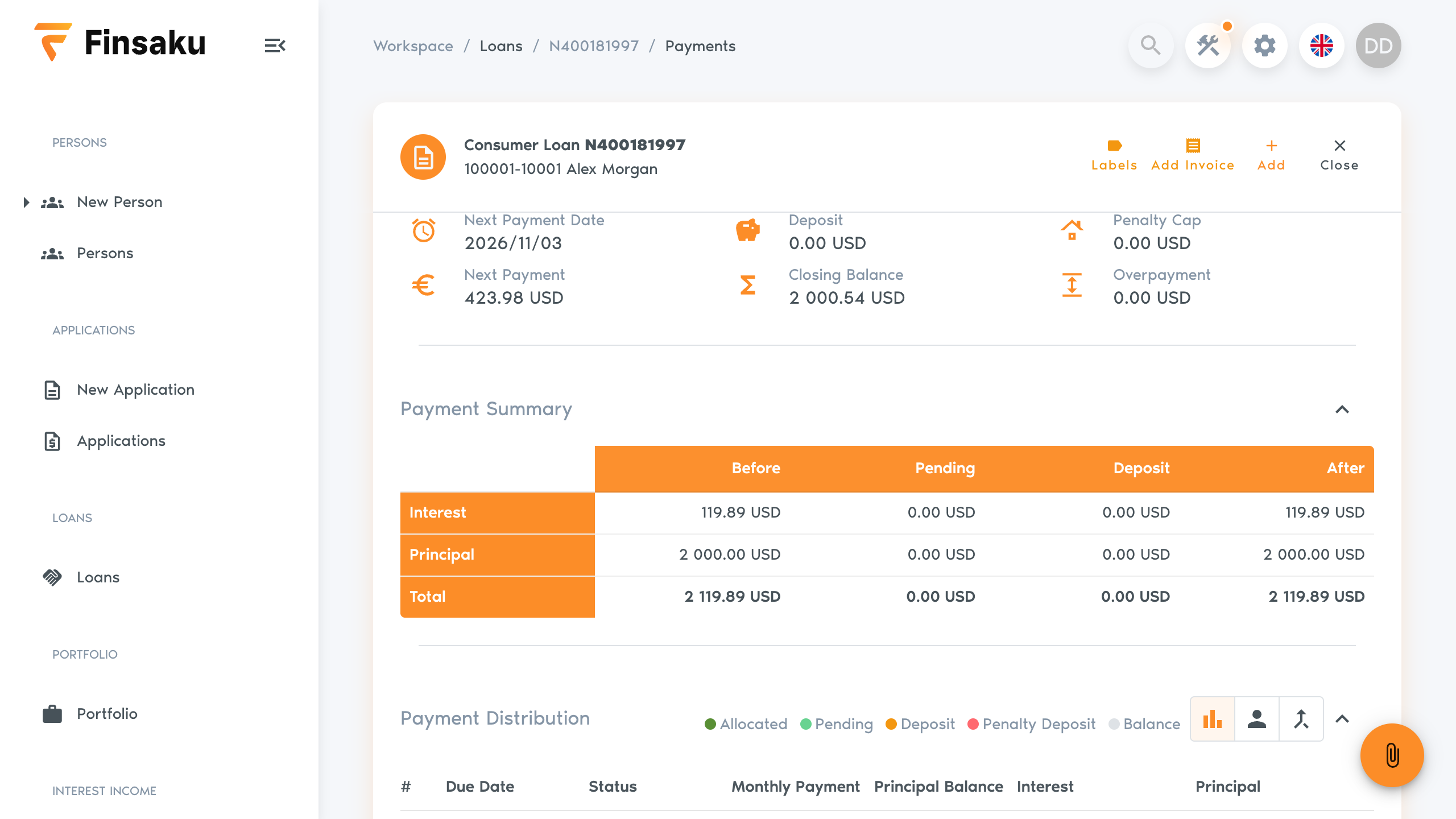Click the New Application document icon
Viewport: 1456px width, 819px height.
point(52,390)
